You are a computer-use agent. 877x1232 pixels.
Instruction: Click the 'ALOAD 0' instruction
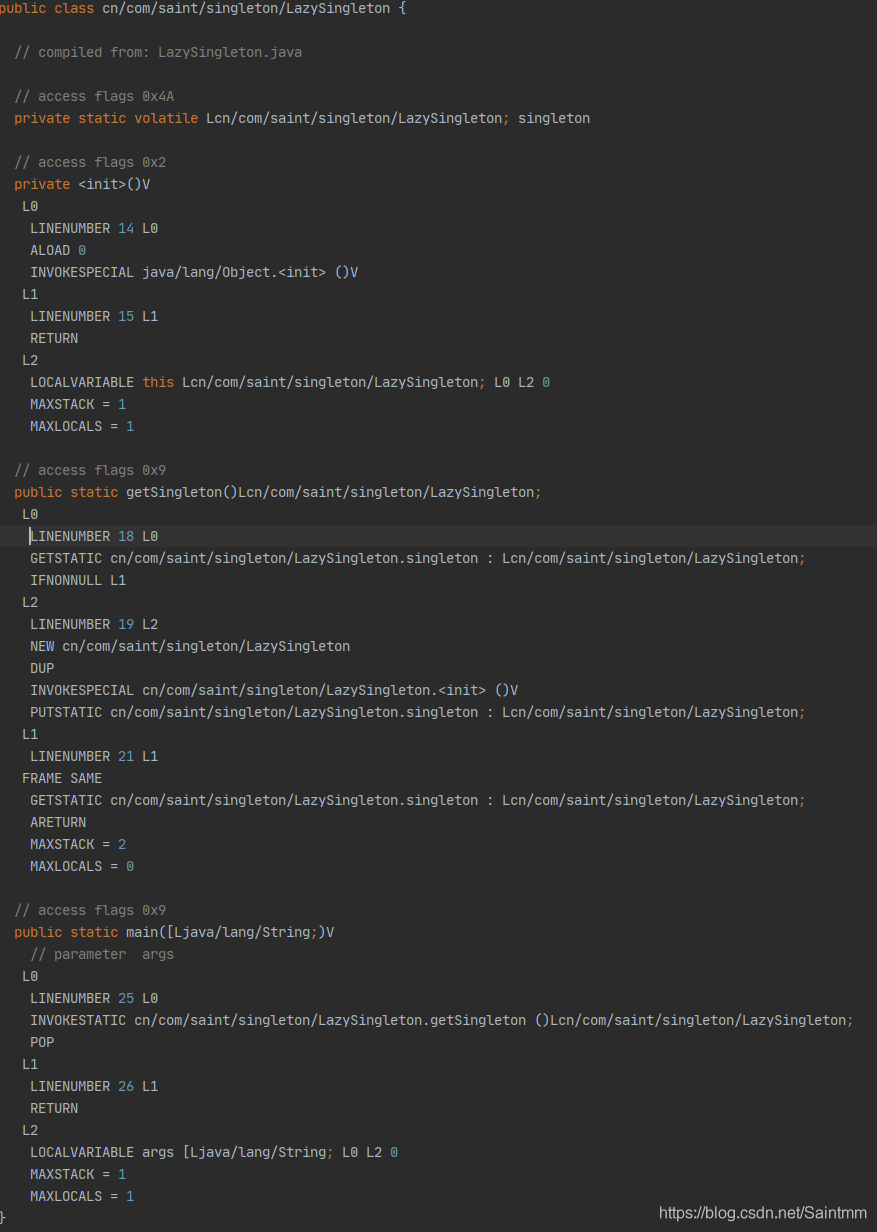click(x=58, y=250)
